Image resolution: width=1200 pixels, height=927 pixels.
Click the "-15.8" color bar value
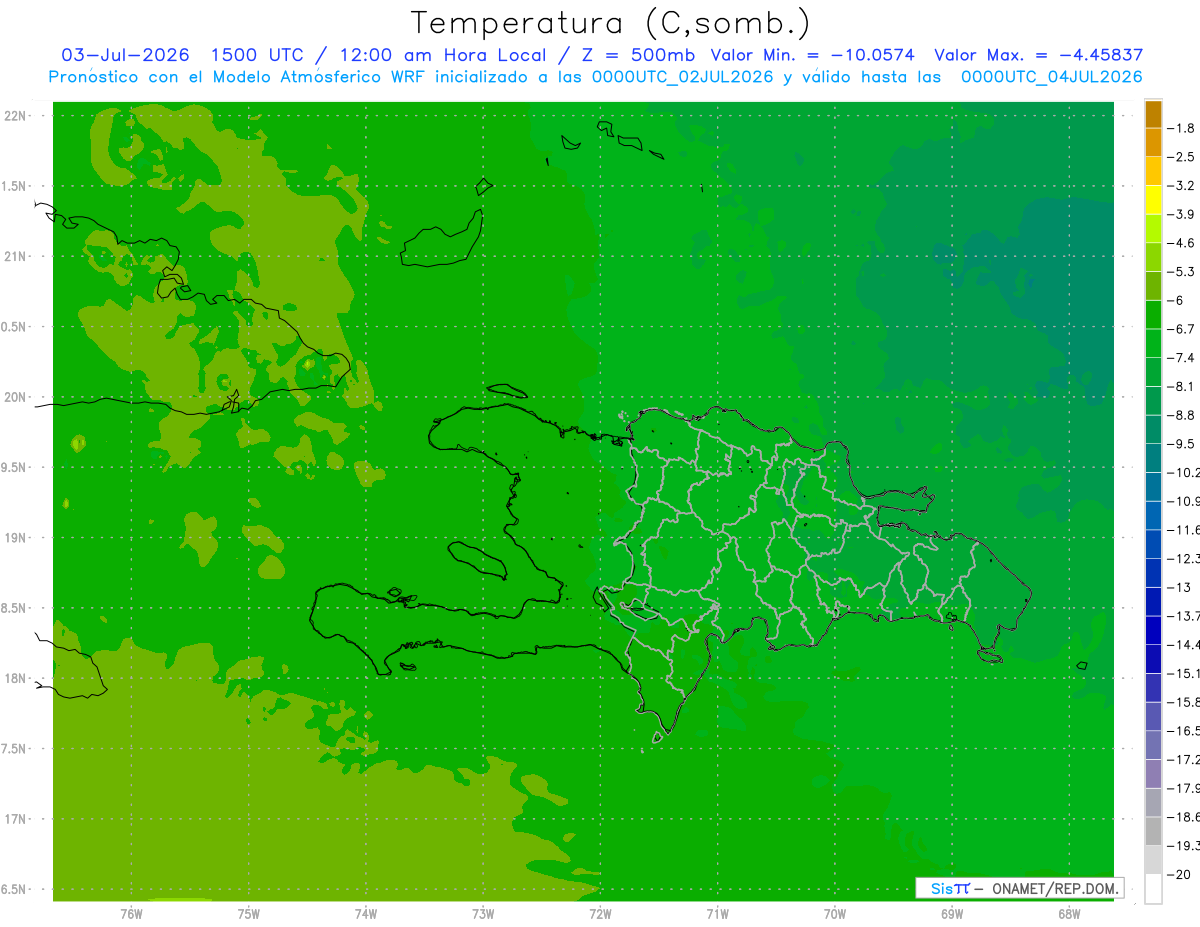coord(1185,702)
